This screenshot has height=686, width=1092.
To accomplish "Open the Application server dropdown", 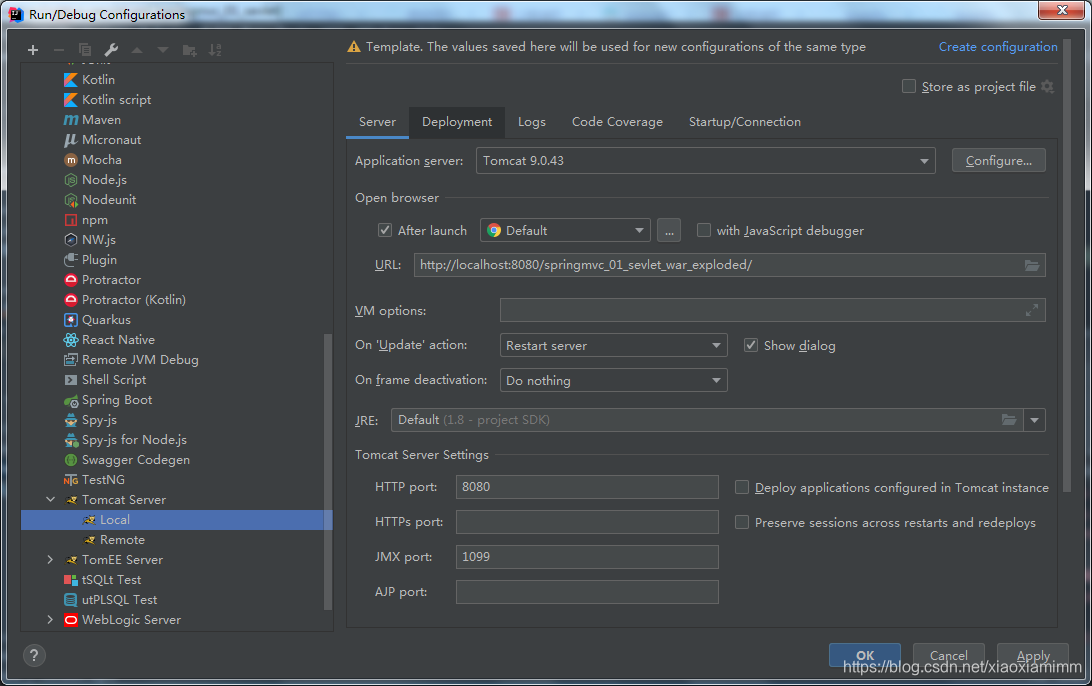I will pyautogui.click(x=705, y=161).
